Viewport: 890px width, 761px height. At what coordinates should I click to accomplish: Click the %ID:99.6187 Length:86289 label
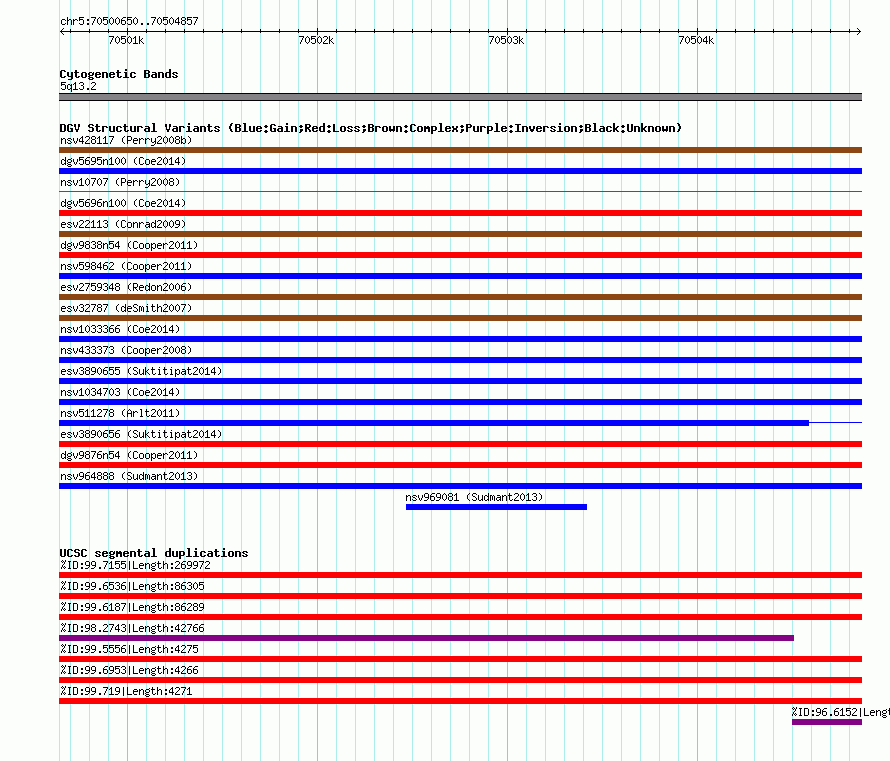tap(132, 607)
